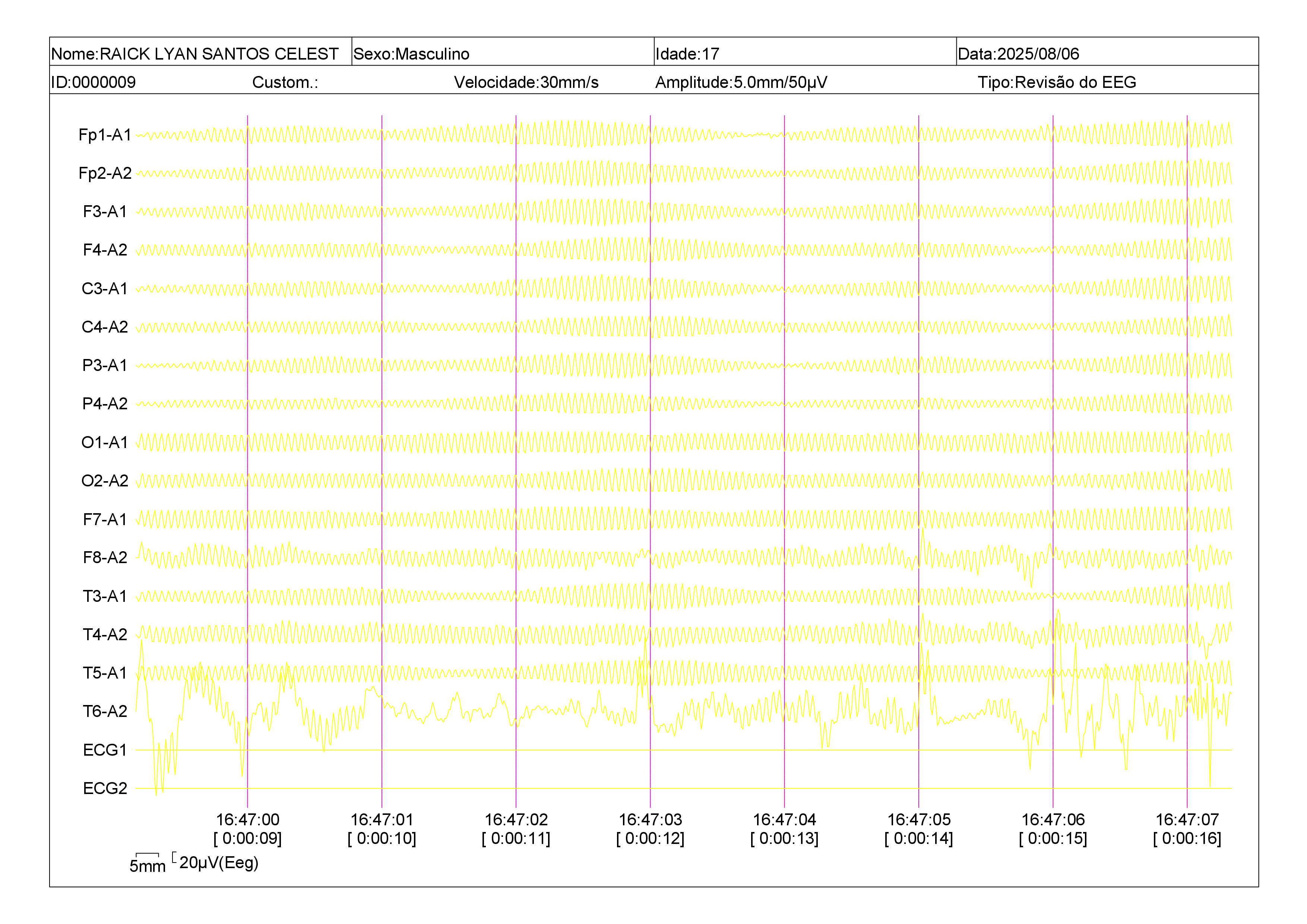The width and height of the screenshot is (1307, 924).
Task: Click the T3-A1 channel label
Action: click(x=105, y=596)
